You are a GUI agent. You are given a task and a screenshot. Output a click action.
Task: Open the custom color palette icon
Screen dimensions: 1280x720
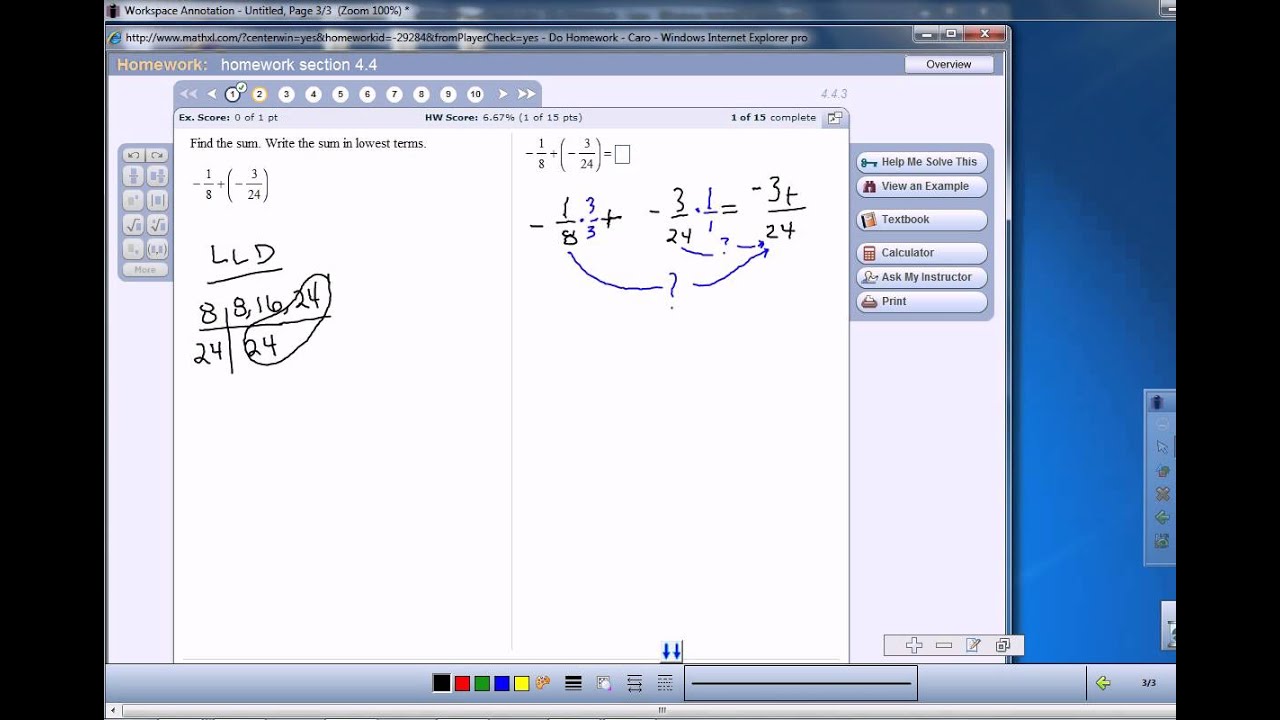coord(543,683)
